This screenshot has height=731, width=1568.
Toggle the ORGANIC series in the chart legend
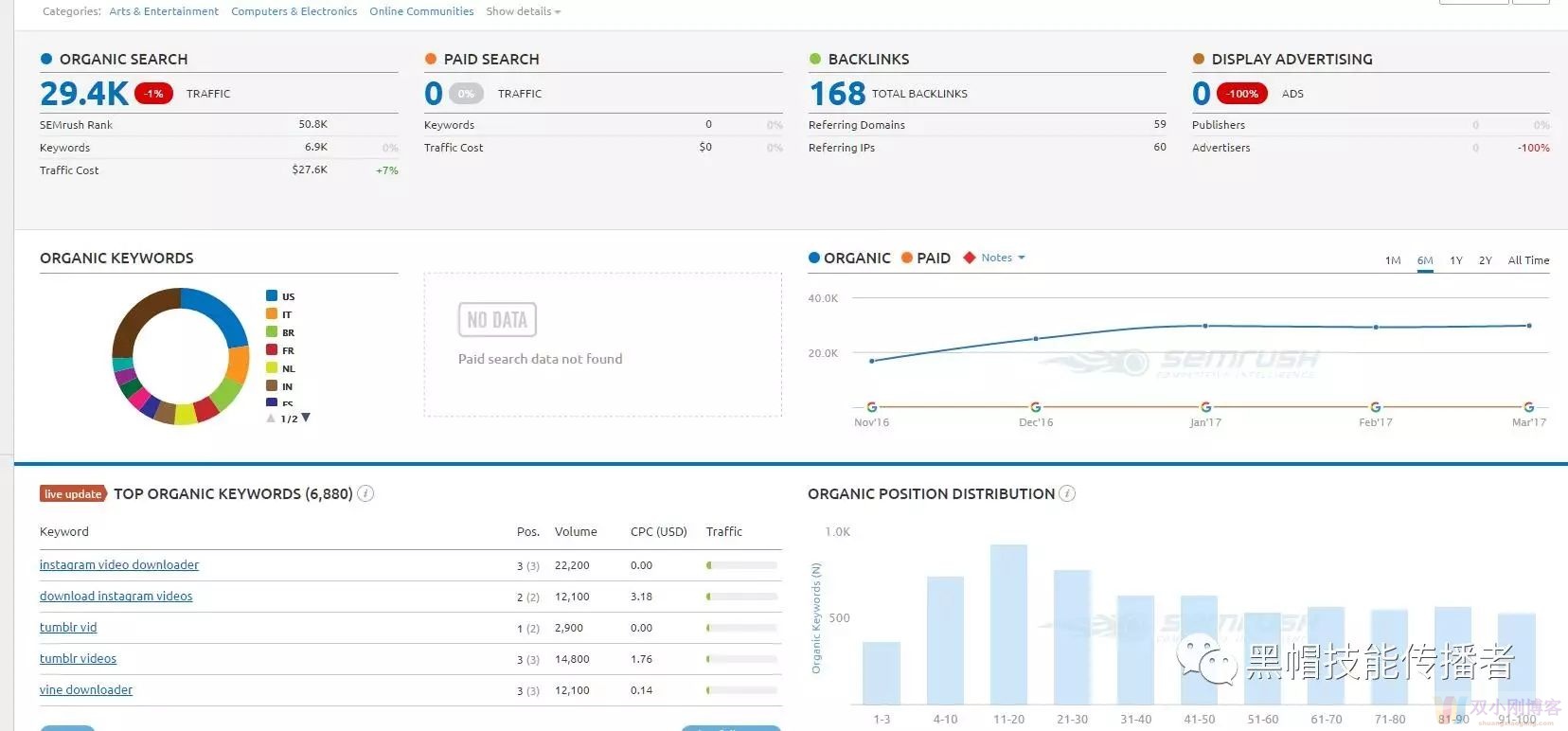tap(849, 258)
